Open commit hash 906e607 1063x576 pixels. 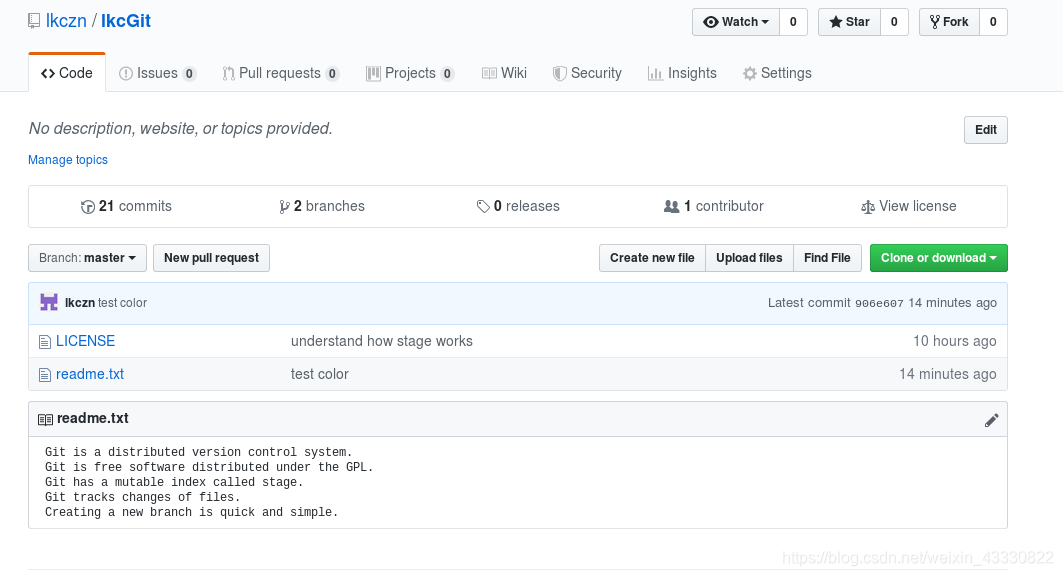click(x=879, y=304)
